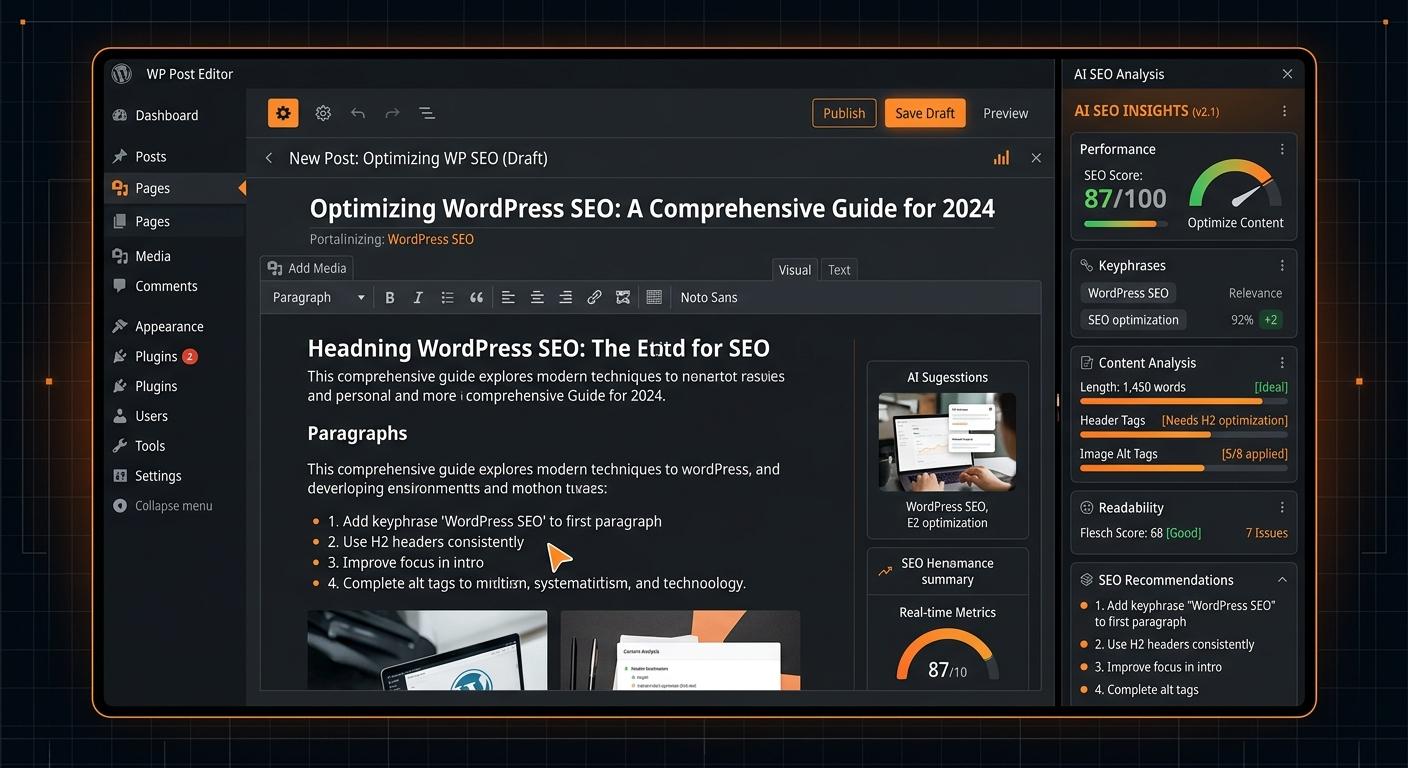Open Tools in the sidebar
The height and width of the screenshot is (768, 1408).
pos(150,446)
